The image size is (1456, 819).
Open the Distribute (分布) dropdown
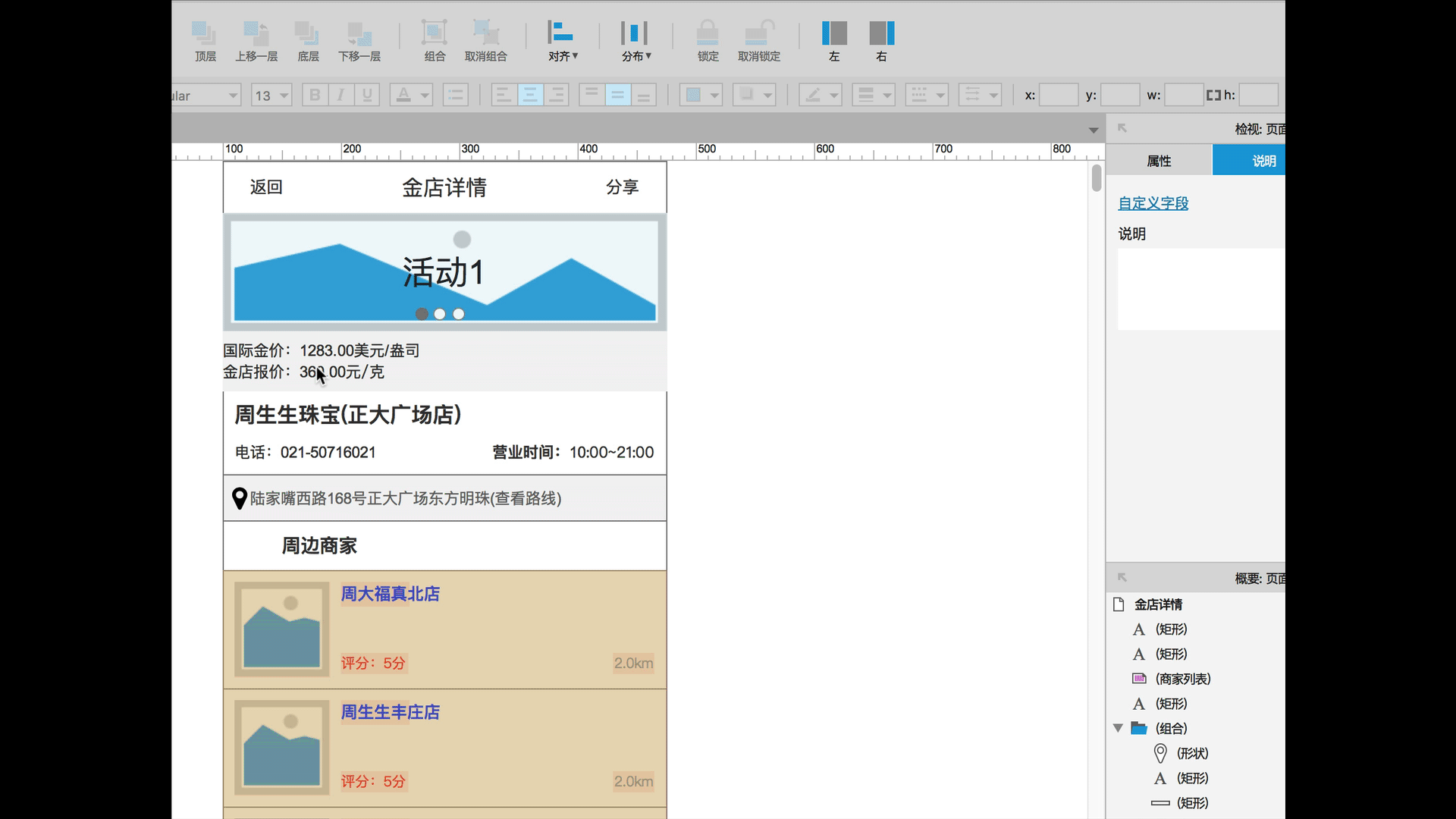coord(635,39)
